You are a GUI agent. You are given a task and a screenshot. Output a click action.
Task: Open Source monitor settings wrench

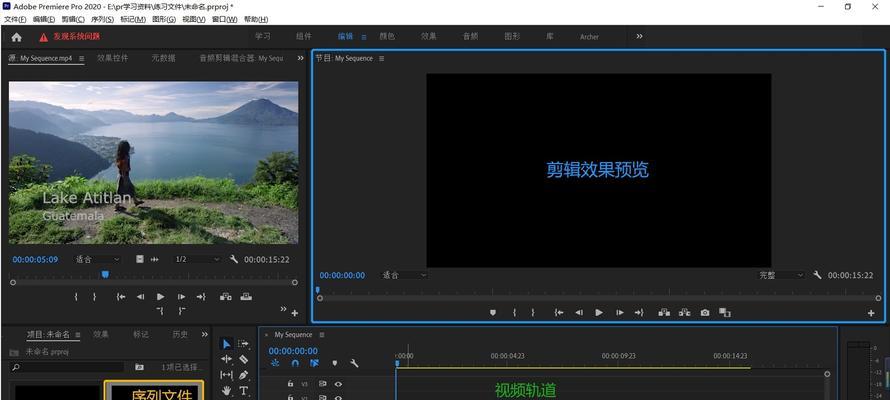234,259
